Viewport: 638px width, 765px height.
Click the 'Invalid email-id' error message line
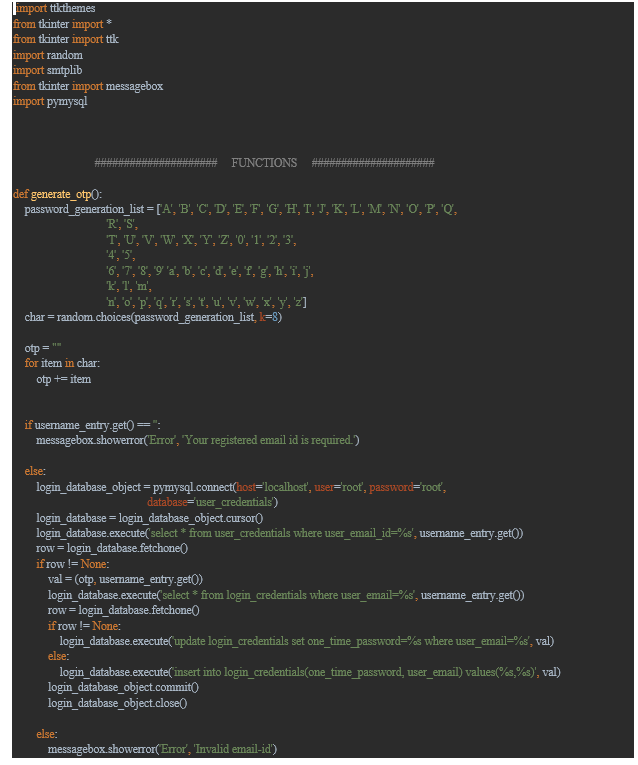pyautogui.click(x=162, y=749)
